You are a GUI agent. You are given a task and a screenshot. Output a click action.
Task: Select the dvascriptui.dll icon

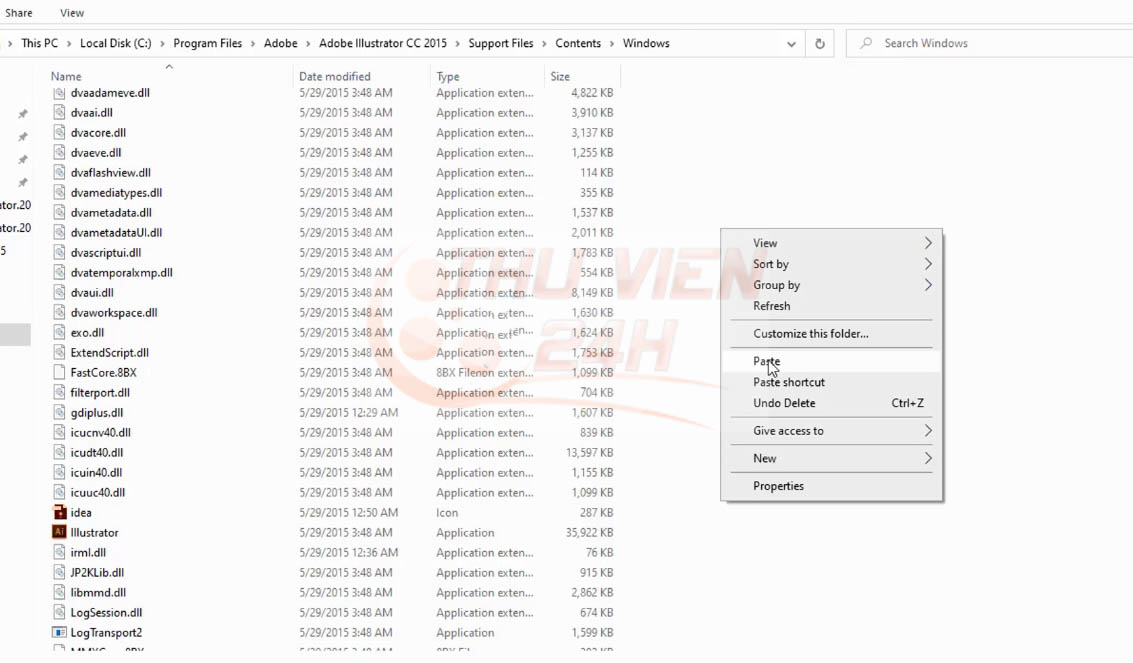pos(59,253)
